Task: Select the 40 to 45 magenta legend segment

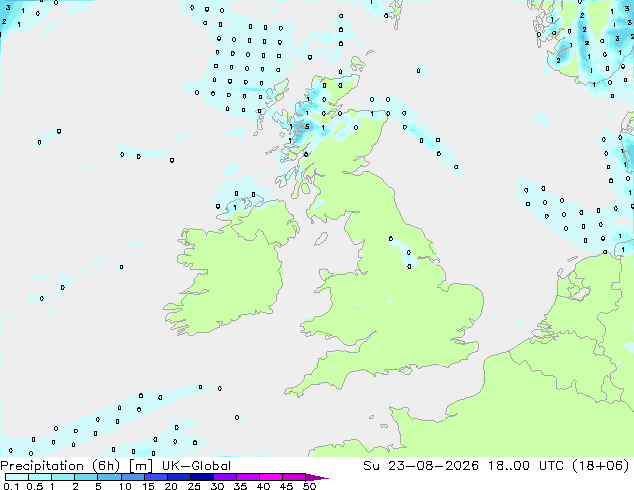Action: 270,477
